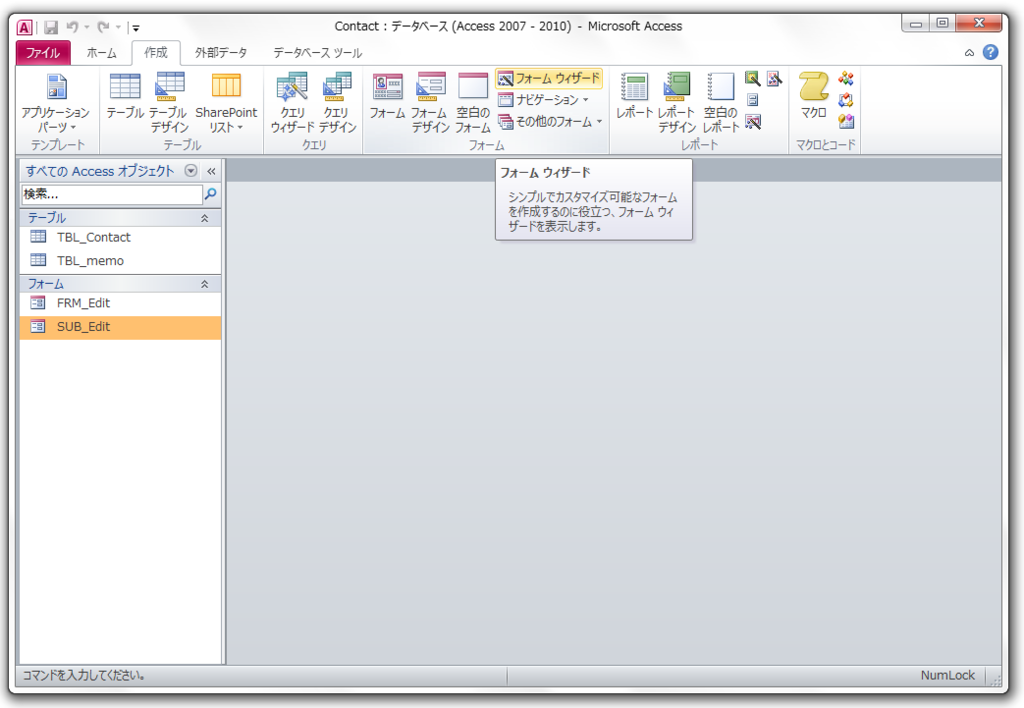Click the フォーム group header label in navigation pane

pyautogui.click(x=46, y=284)
